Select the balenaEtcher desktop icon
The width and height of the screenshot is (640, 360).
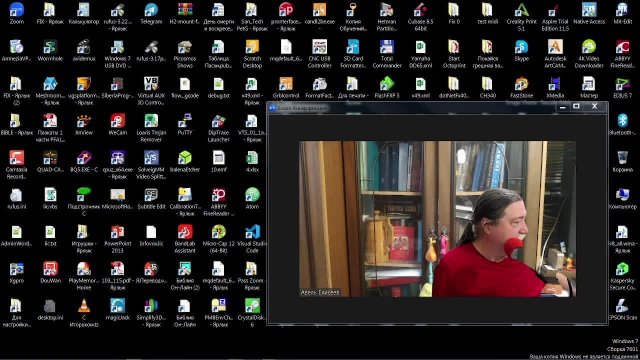tap(185, 161)
